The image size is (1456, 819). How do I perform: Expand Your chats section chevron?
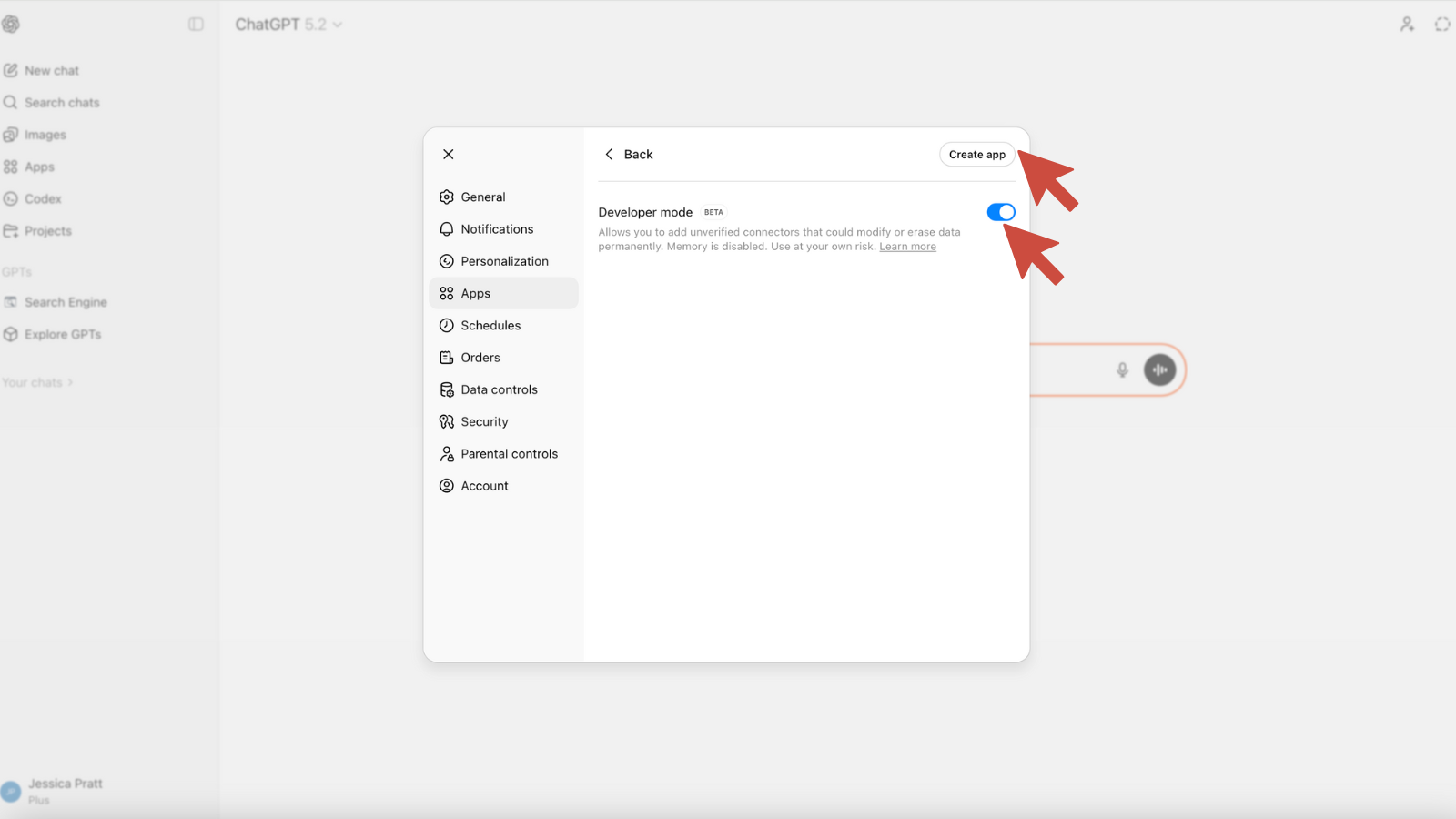pyautogui.click(x=70, y=383)
